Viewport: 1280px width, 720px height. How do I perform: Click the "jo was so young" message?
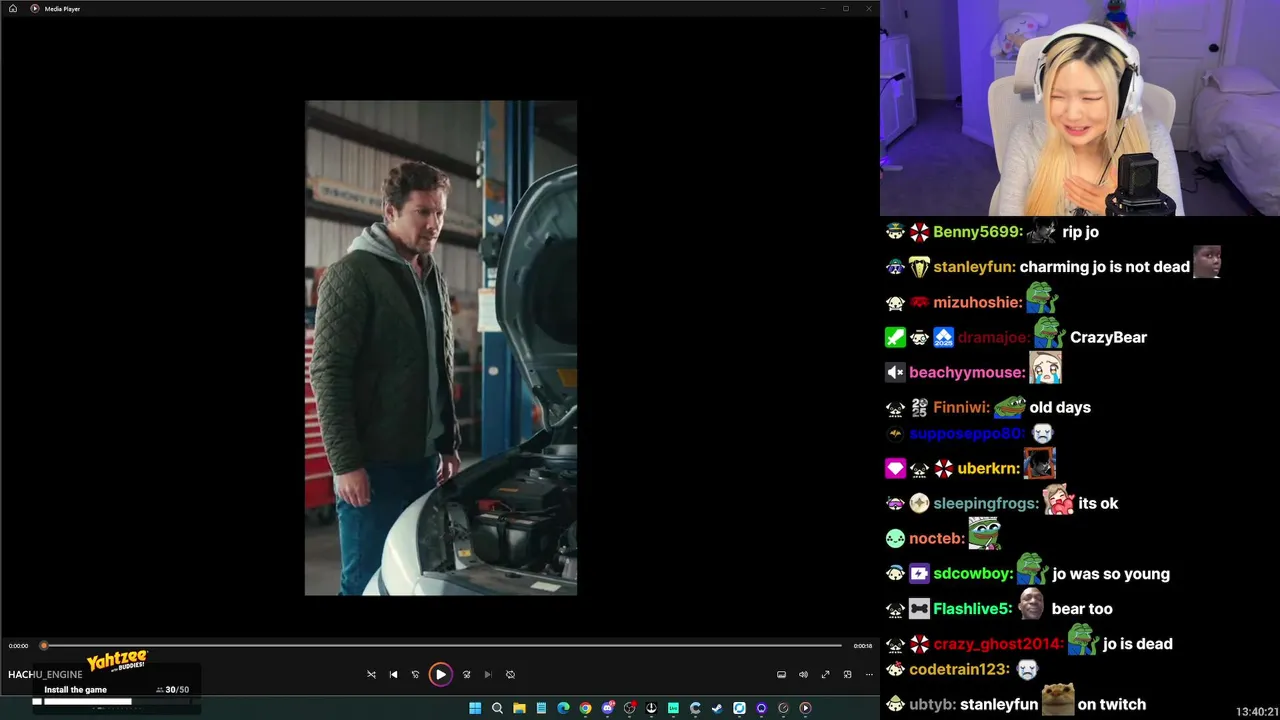1111,574
